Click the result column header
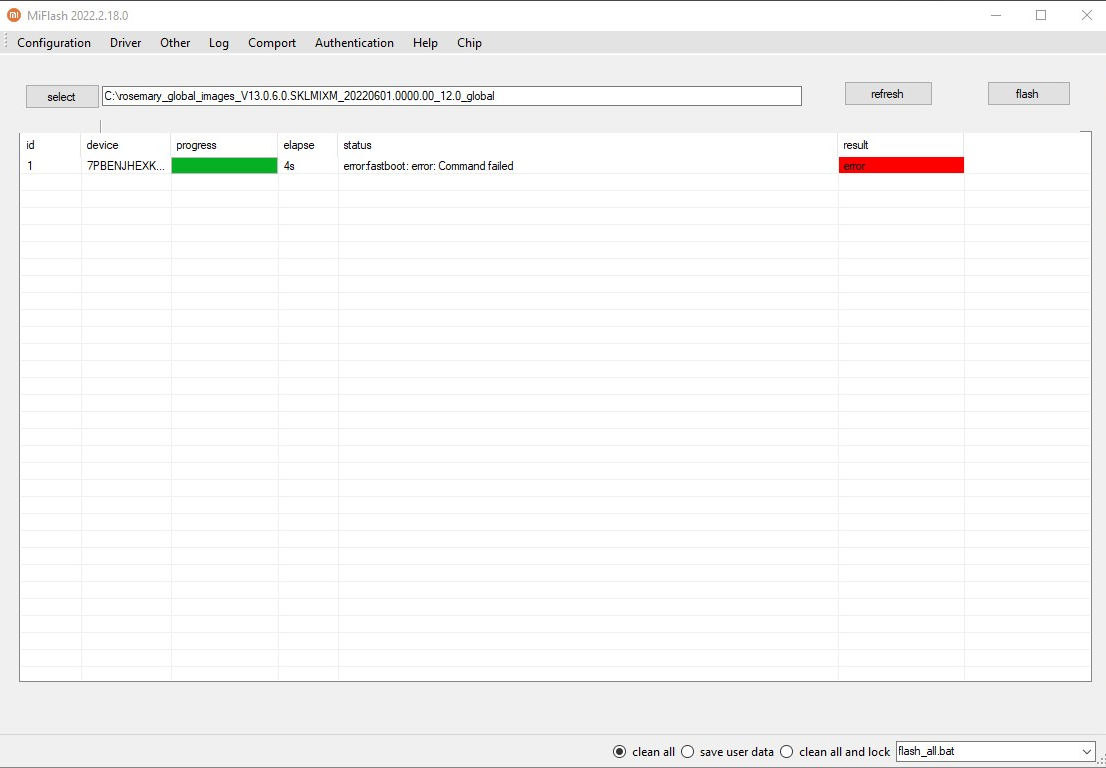Screen dimensions: 1106x768 coord(901,145)
